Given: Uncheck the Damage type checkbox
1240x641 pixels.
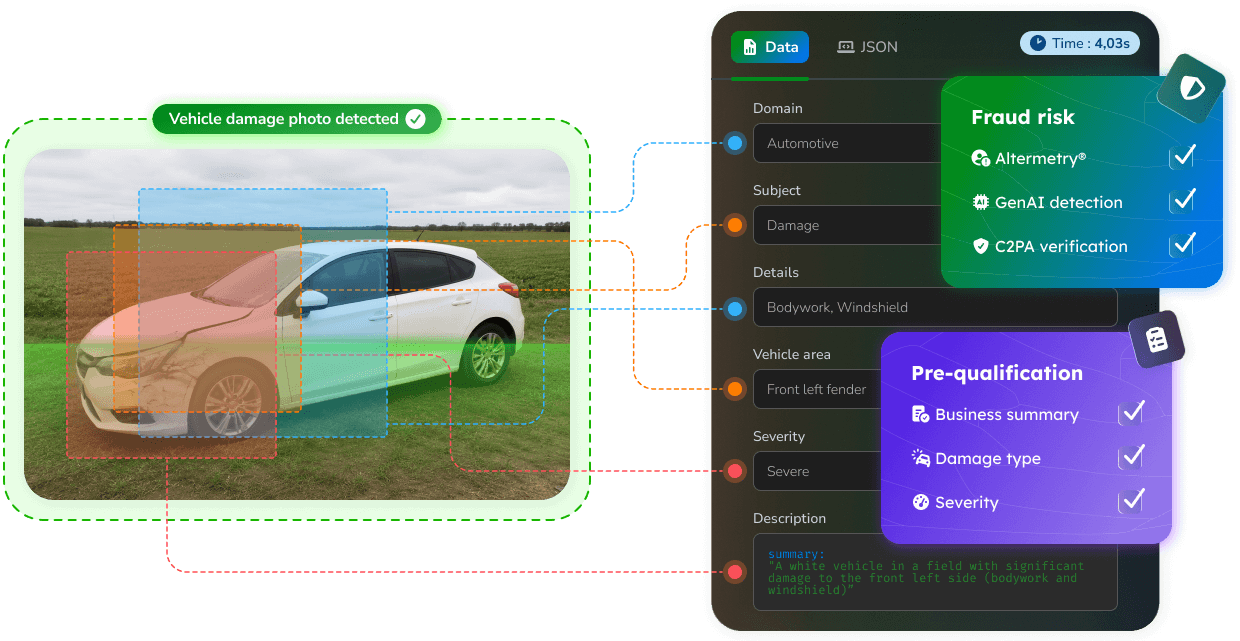Looking at the screenshot, I should 1131,457.
